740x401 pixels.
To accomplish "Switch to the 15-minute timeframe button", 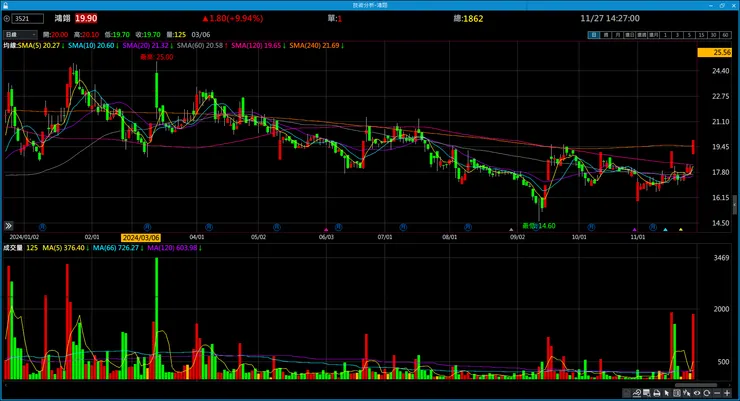I will click(702, 35).
